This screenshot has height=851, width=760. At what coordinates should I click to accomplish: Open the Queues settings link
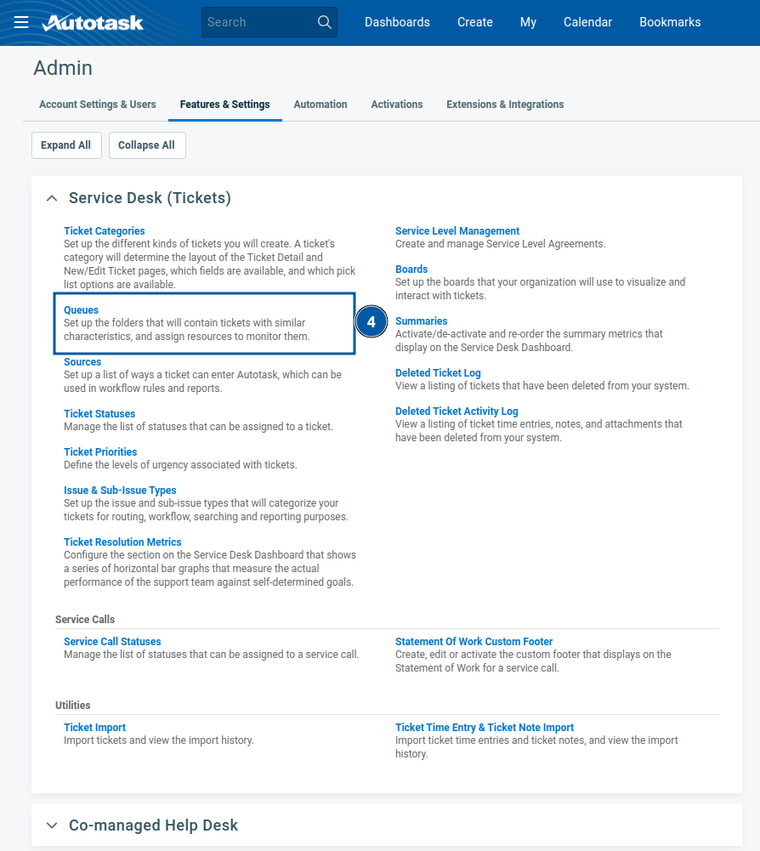(81, 310)
